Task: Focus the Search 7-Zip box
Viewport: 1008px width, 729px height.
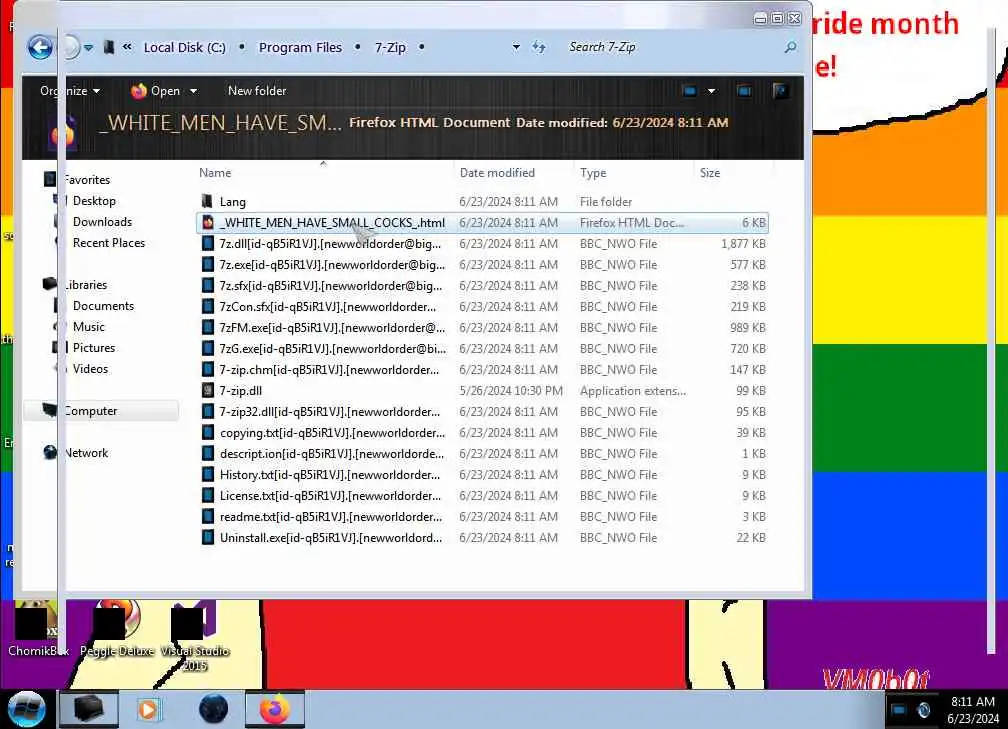Action: pyautogui.click(x=669, y=47)
